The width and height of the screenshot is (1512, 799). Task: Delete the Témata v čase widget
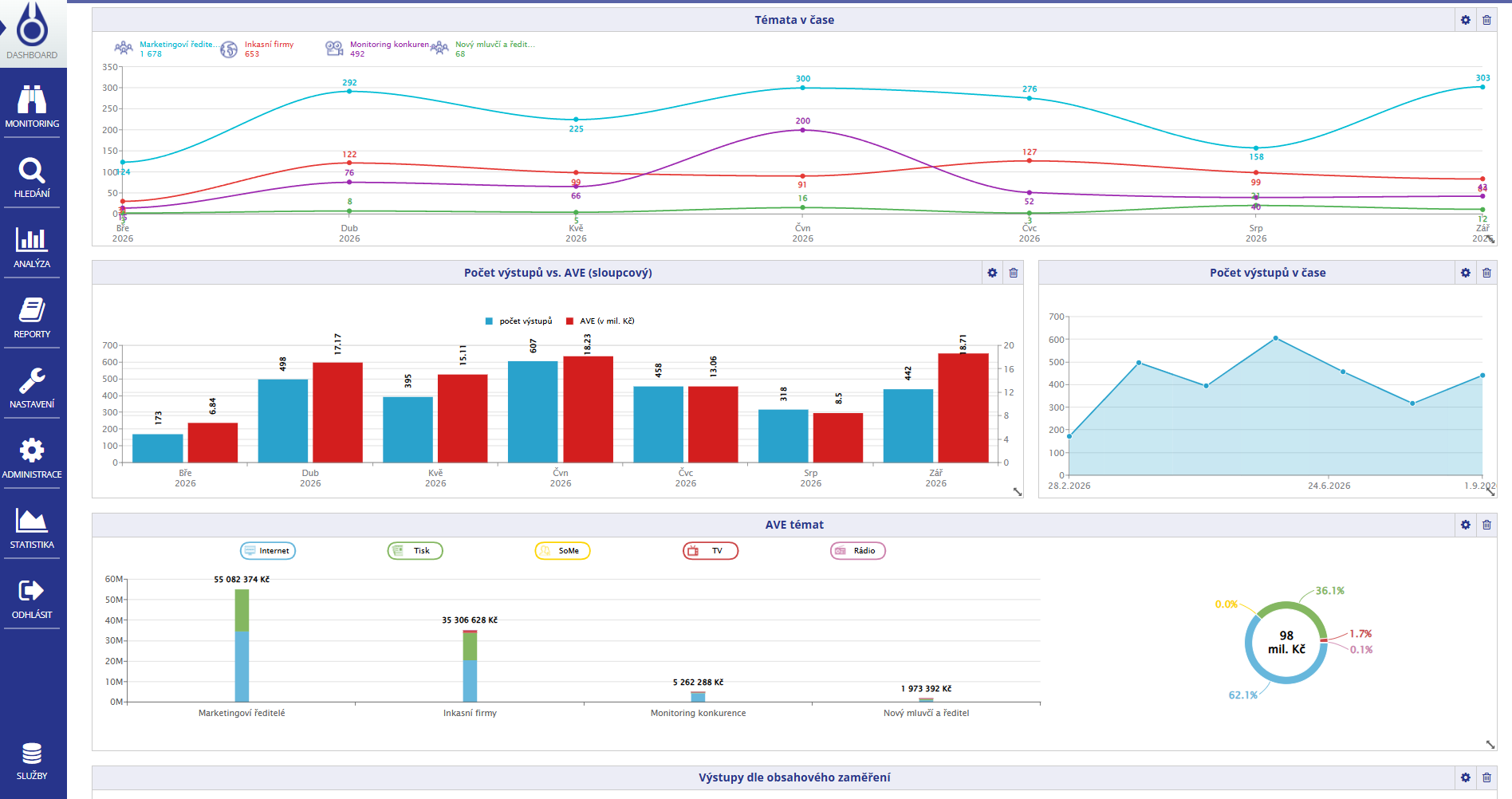coord(1487,20)
